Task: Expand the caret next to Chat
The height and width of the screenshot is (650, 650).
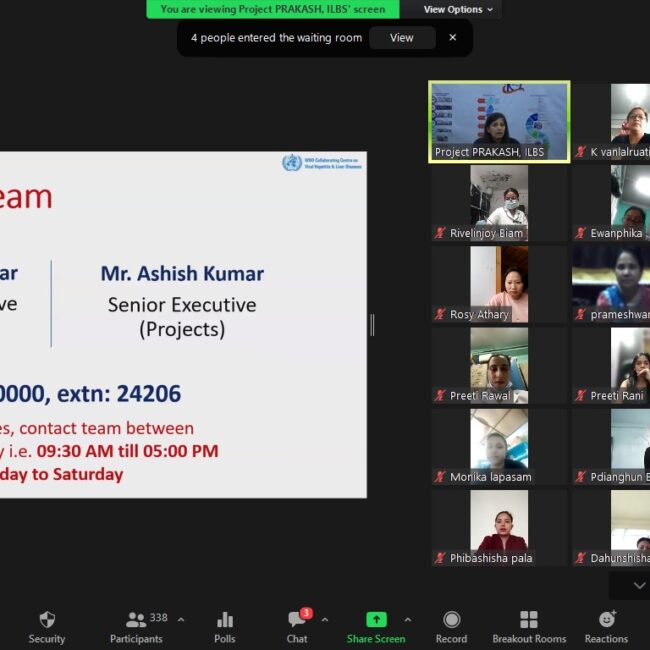Action: tap(324, 619)
